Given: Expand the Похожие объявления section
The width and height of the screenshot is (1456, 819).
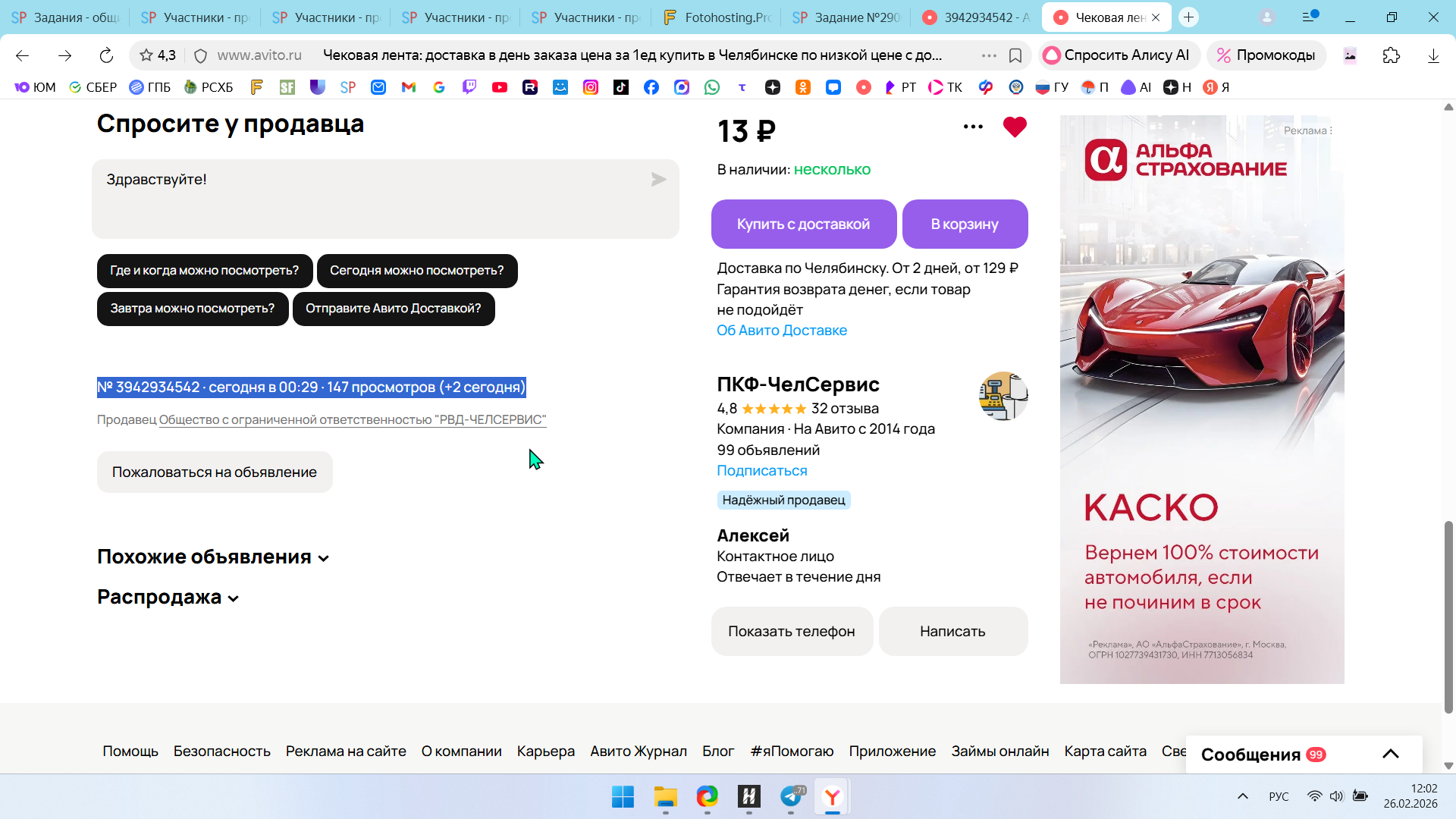Looking at the screenshot, I should (213, 557).
